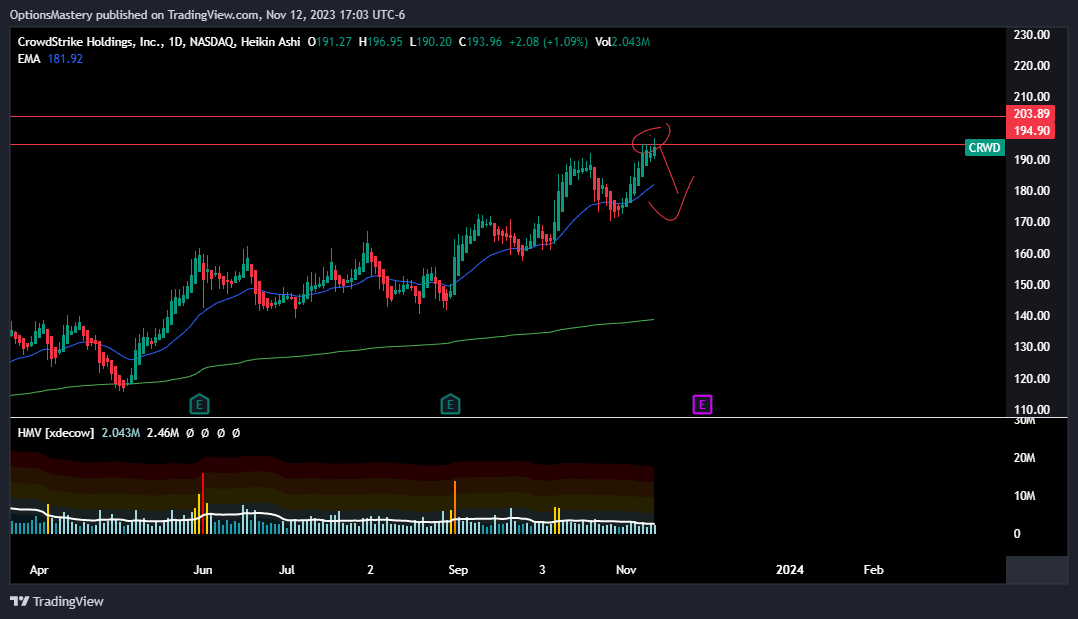Click the first green earnings E marker
Viewport: 1078px width, 619px height.
(x=199, y=404)
